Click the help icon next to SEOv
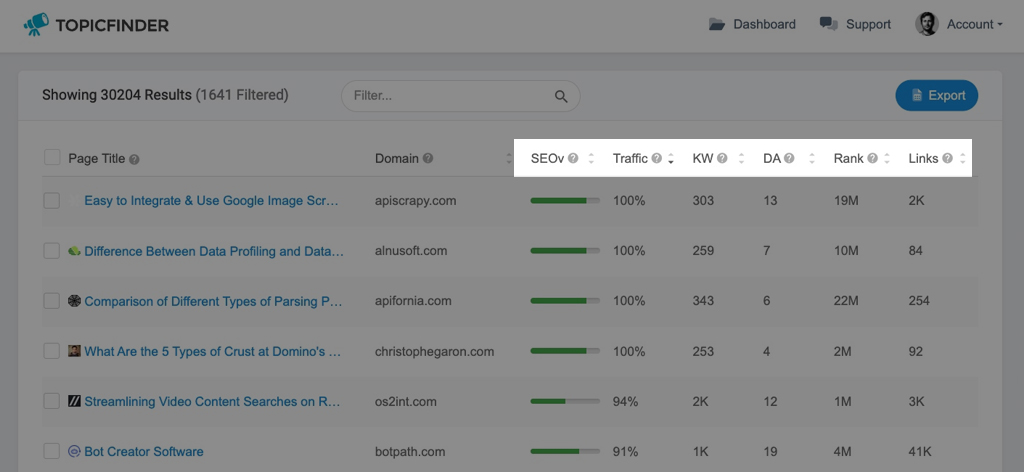The width and height of the screenshot is (1024, 472). point(573,158)
